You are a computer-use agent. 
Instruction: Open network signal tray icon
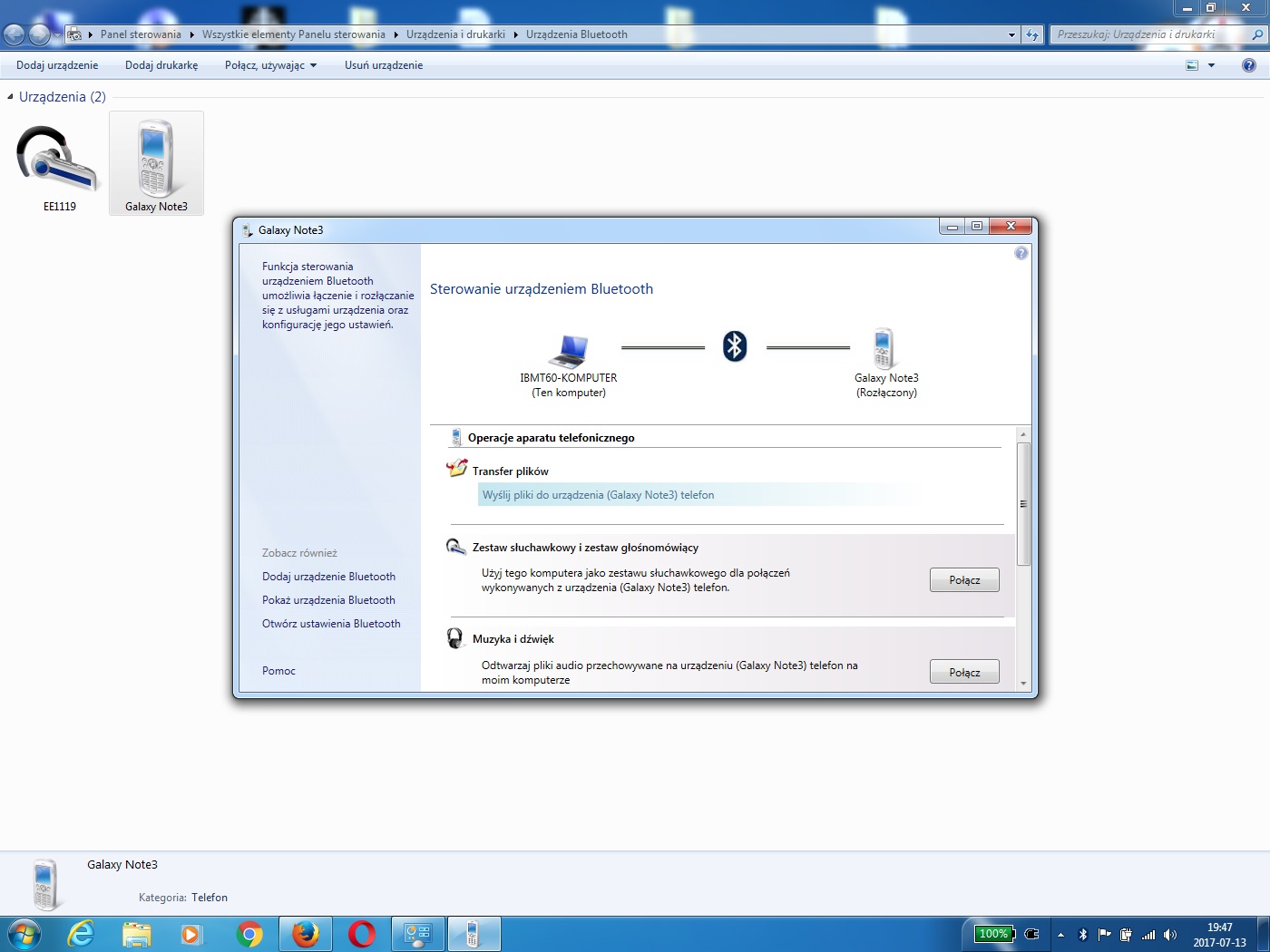click(1148, 934)
